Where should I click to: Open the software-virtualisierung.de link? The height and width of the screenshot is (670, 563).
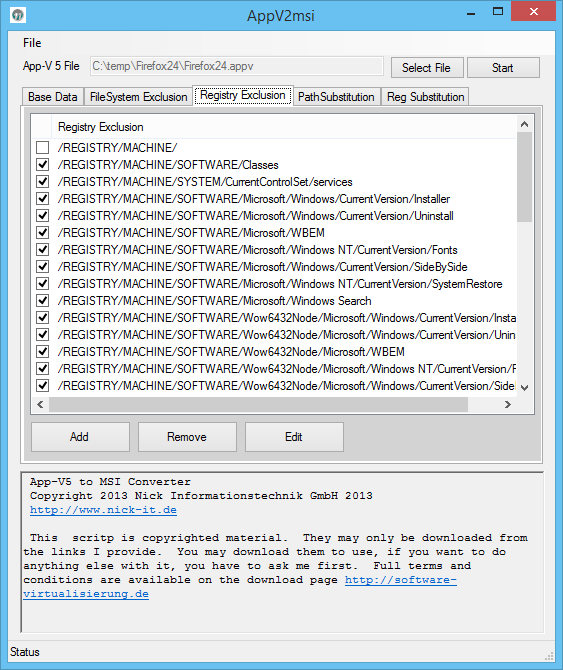pos(401,580)
